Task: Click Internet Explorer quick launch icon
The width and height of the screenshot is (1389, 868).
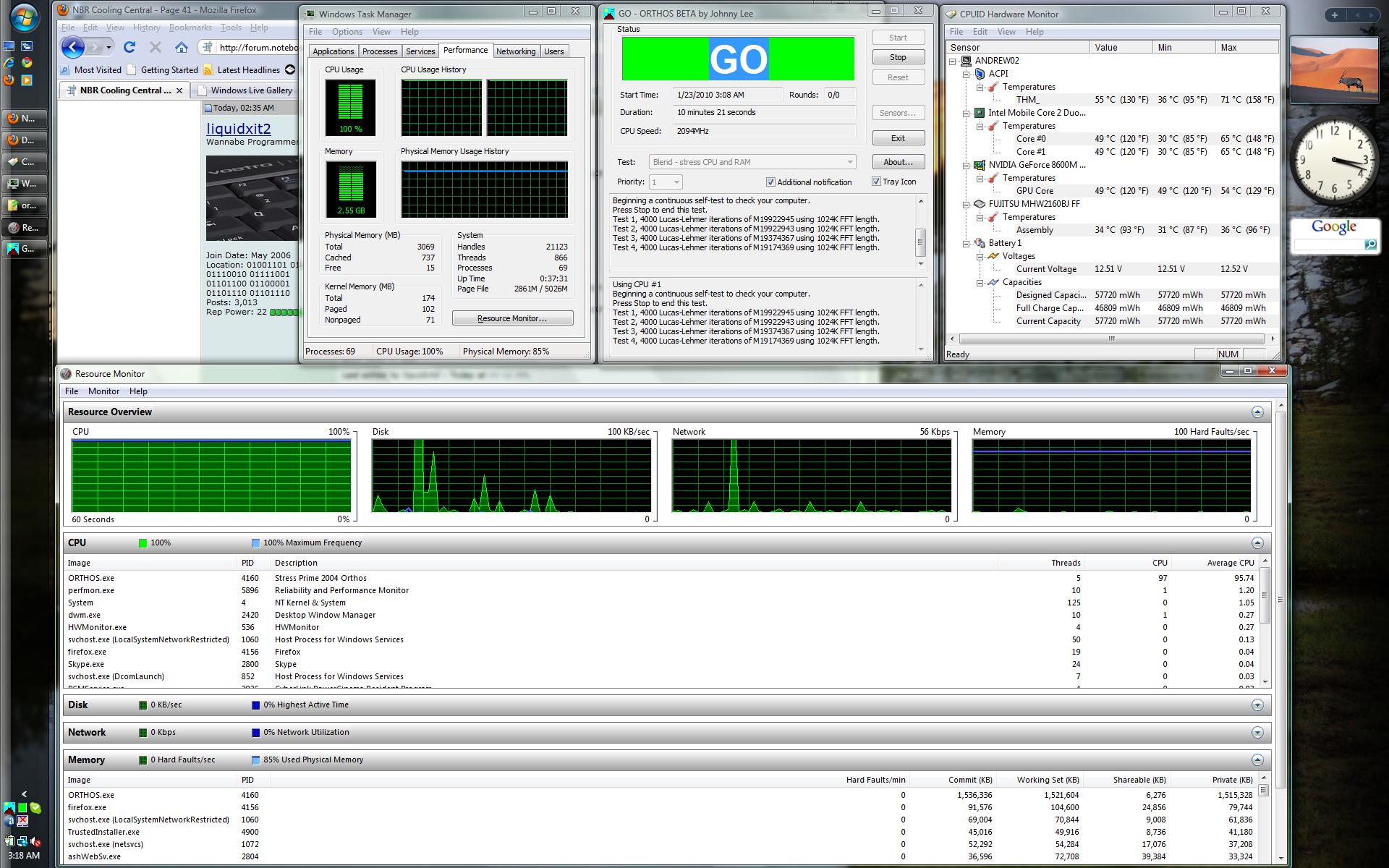Action: point(9,63)
